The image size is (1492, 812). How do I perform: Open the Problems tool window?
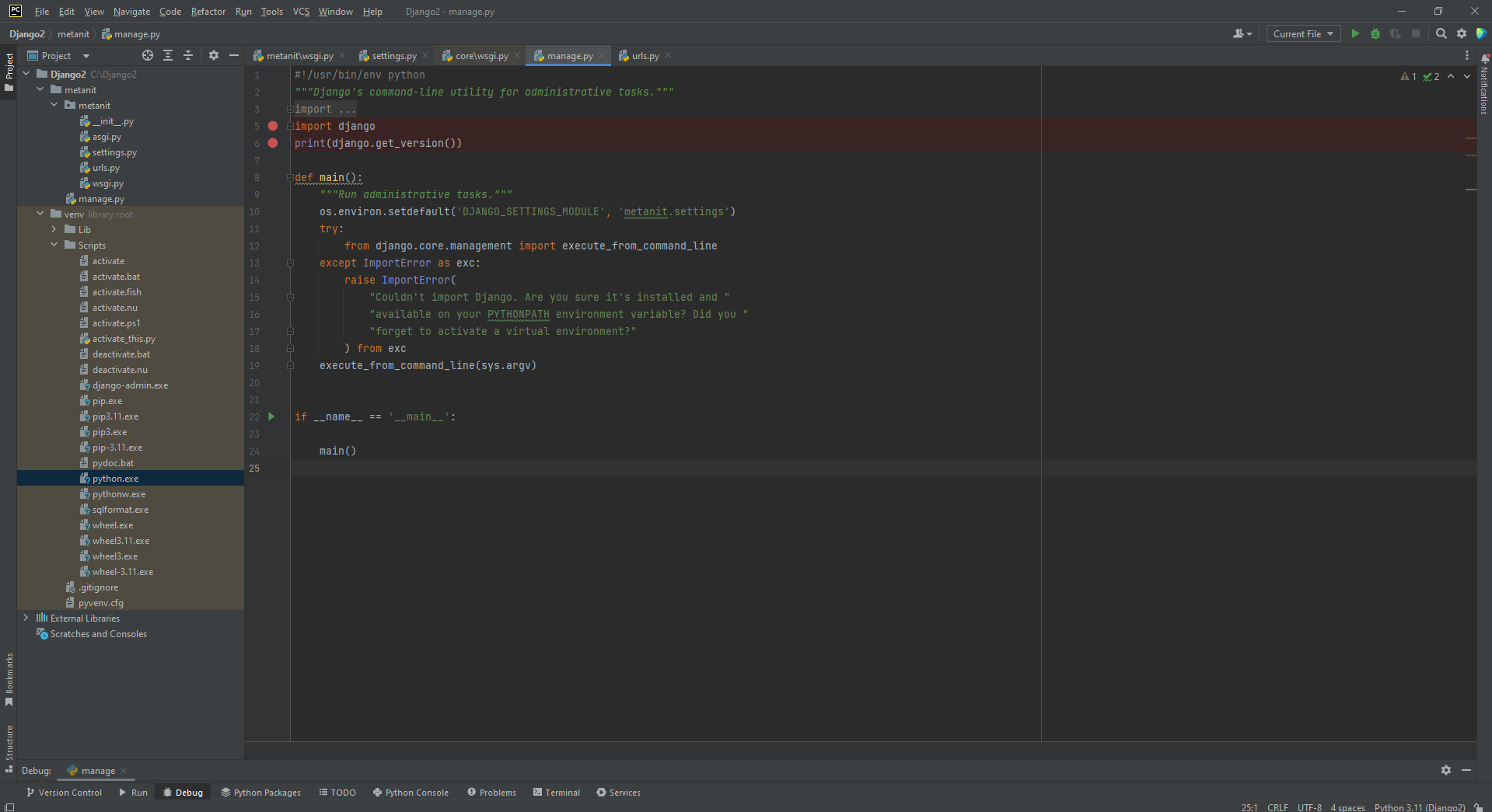(x=491, y=792)
